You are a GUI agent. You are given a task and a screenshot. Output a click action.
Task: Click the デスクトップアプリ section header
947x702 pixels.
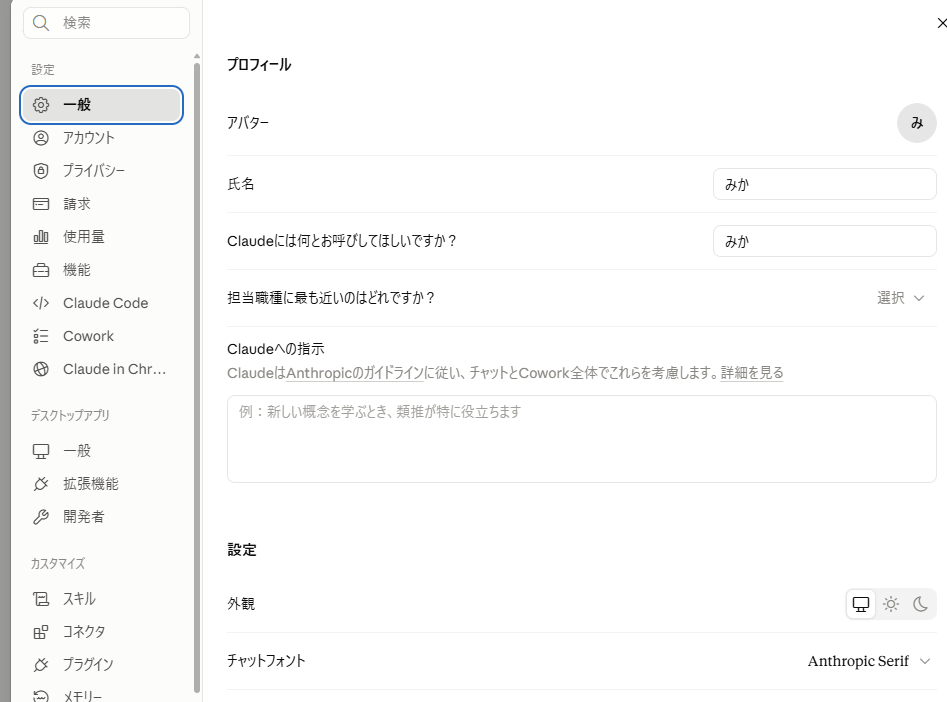tap(70, 416)
